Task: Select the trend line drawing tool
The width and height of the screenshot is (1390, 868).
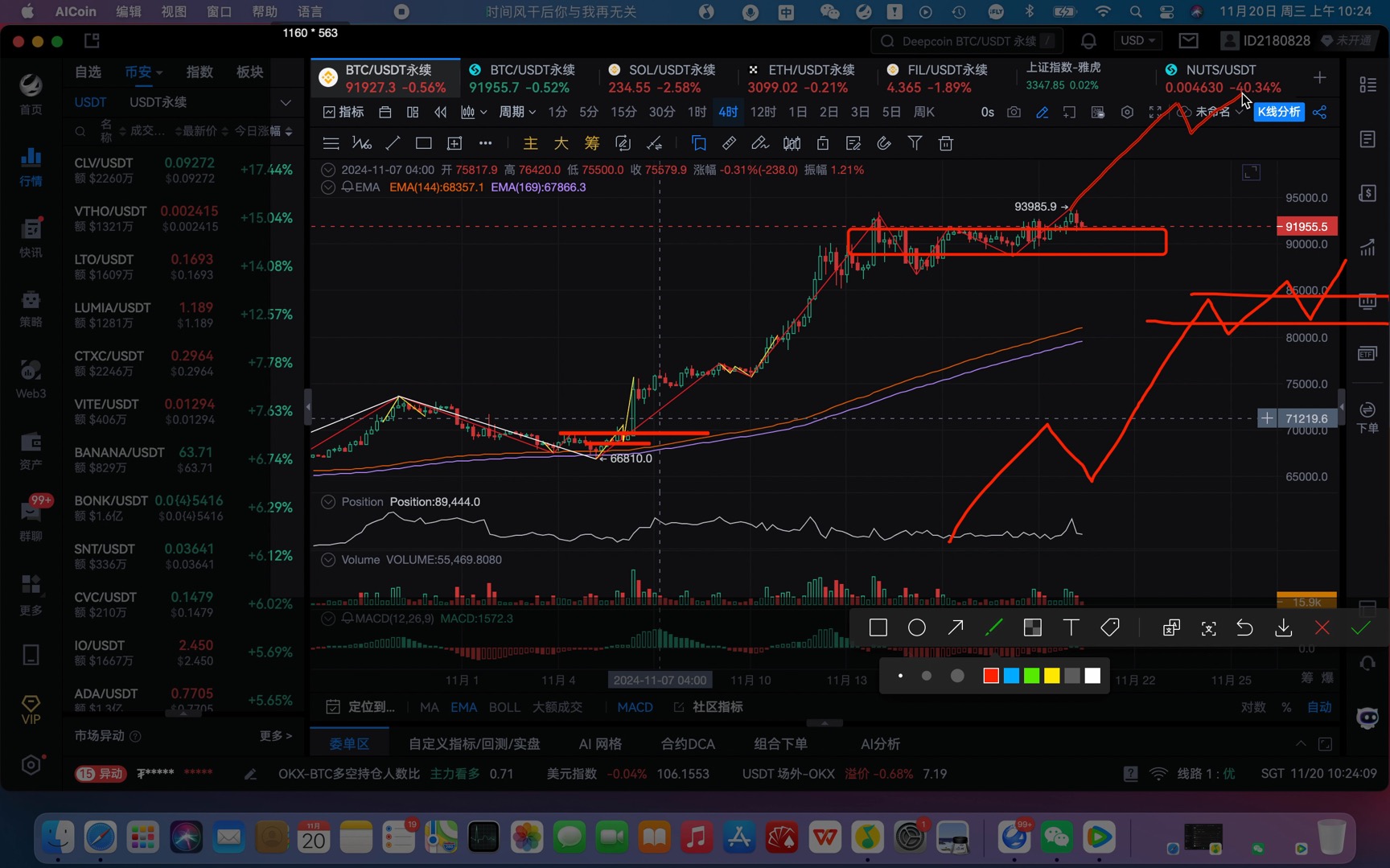Action: [393, 143]
